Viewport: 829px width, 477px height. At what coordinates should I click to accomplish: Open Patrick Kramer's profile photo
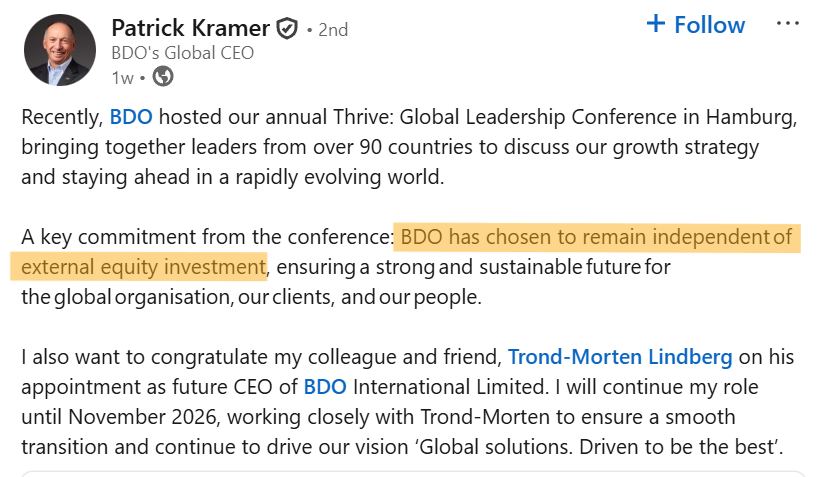[x=60, y=50]
